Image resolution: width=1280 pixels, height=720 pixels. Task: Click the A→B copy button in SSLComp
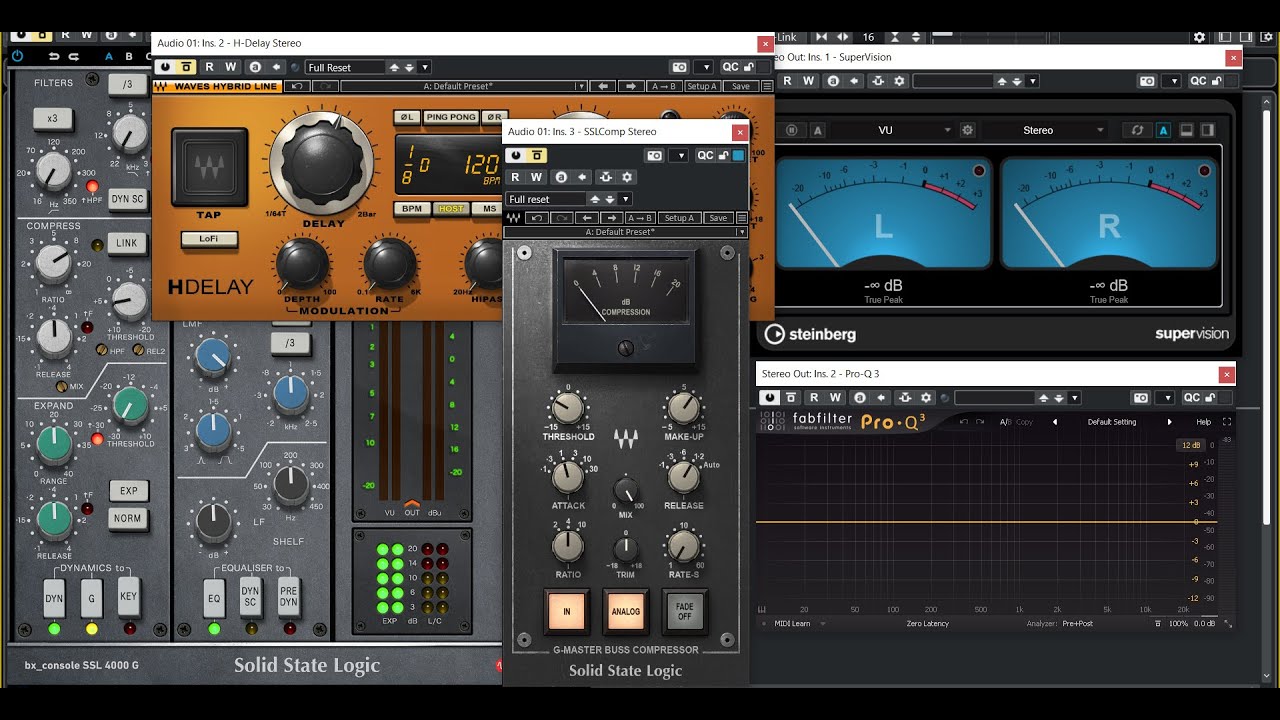coord(640,218)
